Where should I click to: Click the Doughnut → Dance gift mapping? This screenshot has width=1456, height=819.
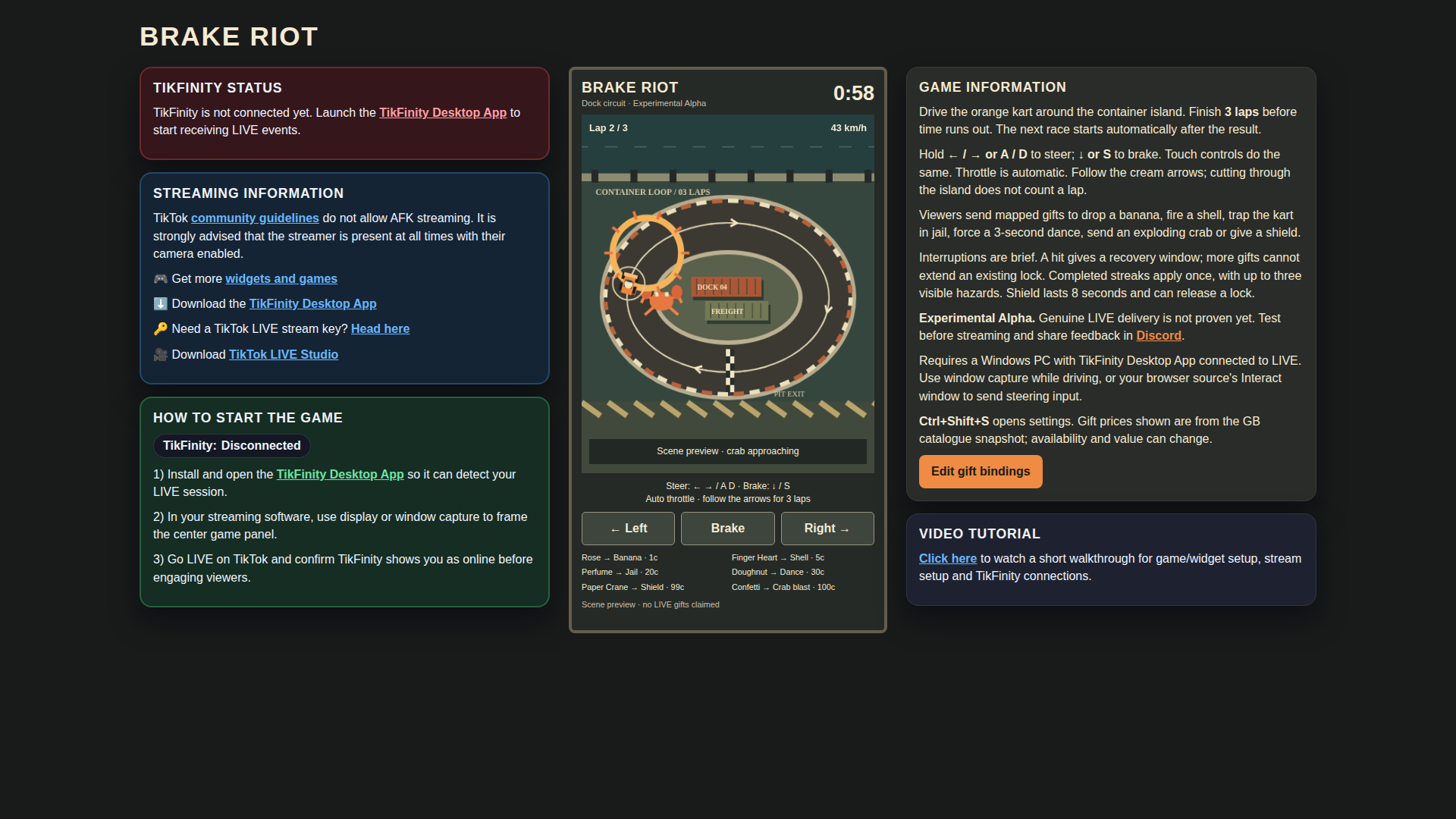[778, 572]
